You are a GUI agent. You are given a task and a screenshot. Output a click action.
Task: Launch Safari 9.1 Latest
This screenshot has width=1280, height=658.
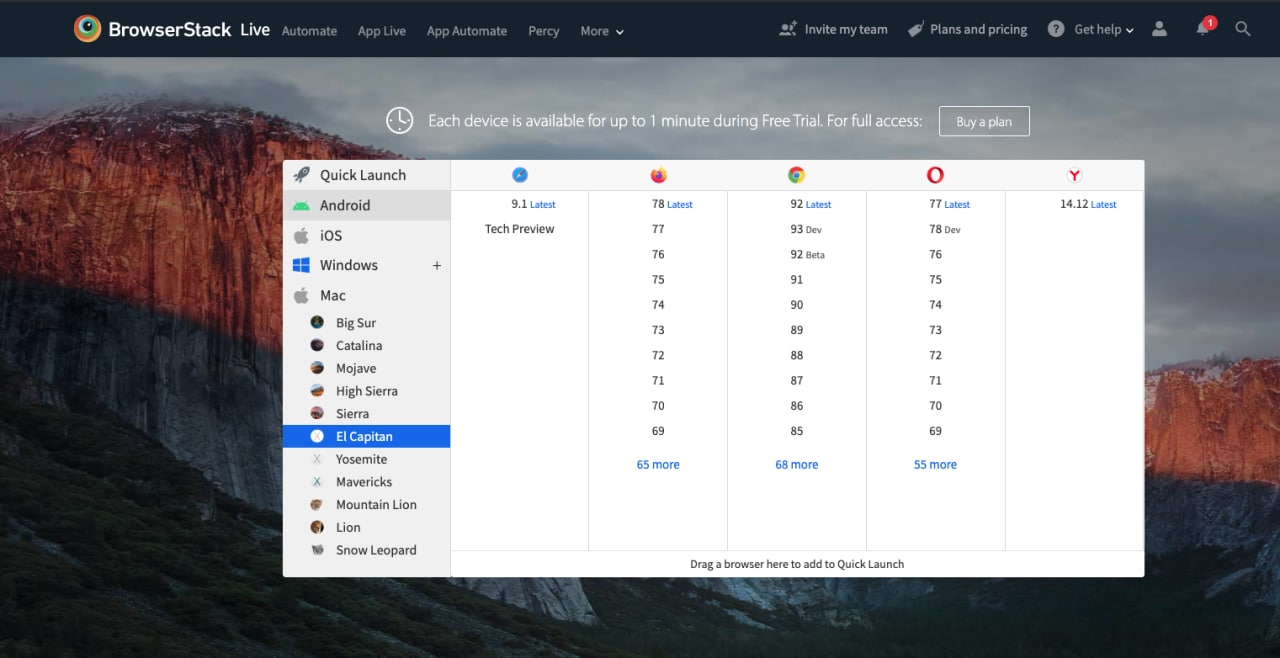[533, 204]
